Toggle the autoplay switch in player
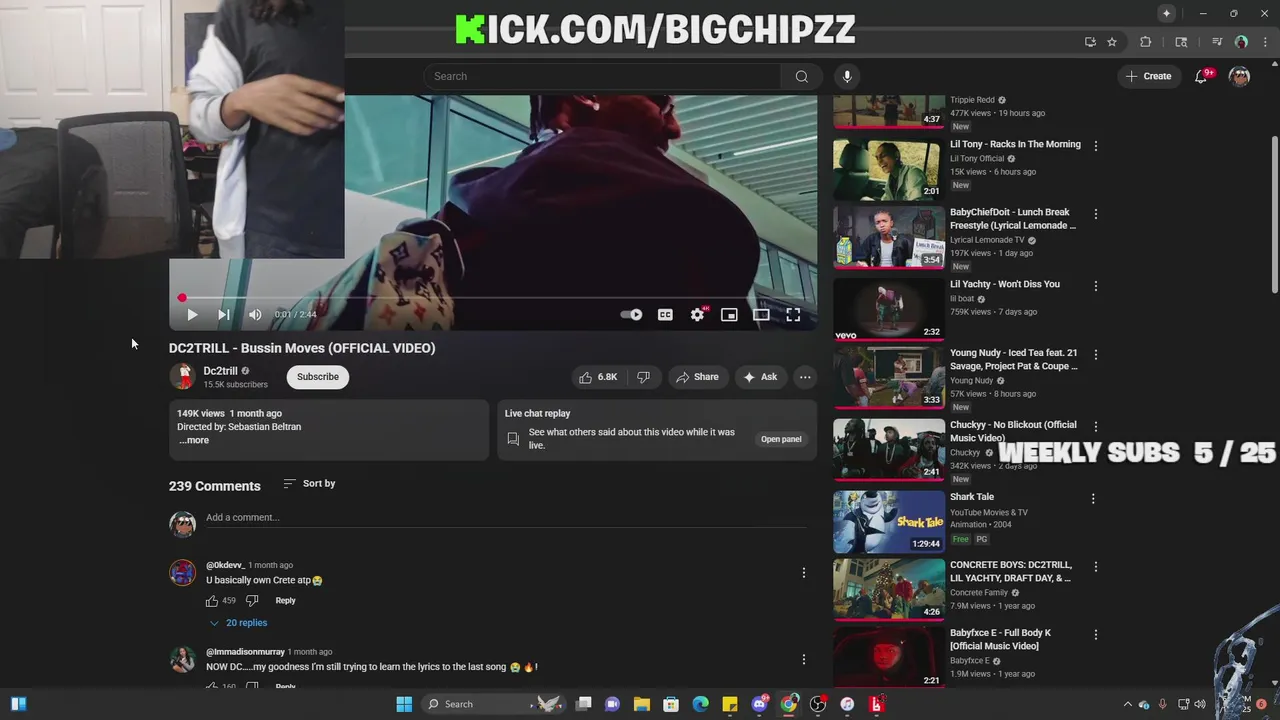The width and height of the screenshot is (1280, 720). [x=631, y=314]
